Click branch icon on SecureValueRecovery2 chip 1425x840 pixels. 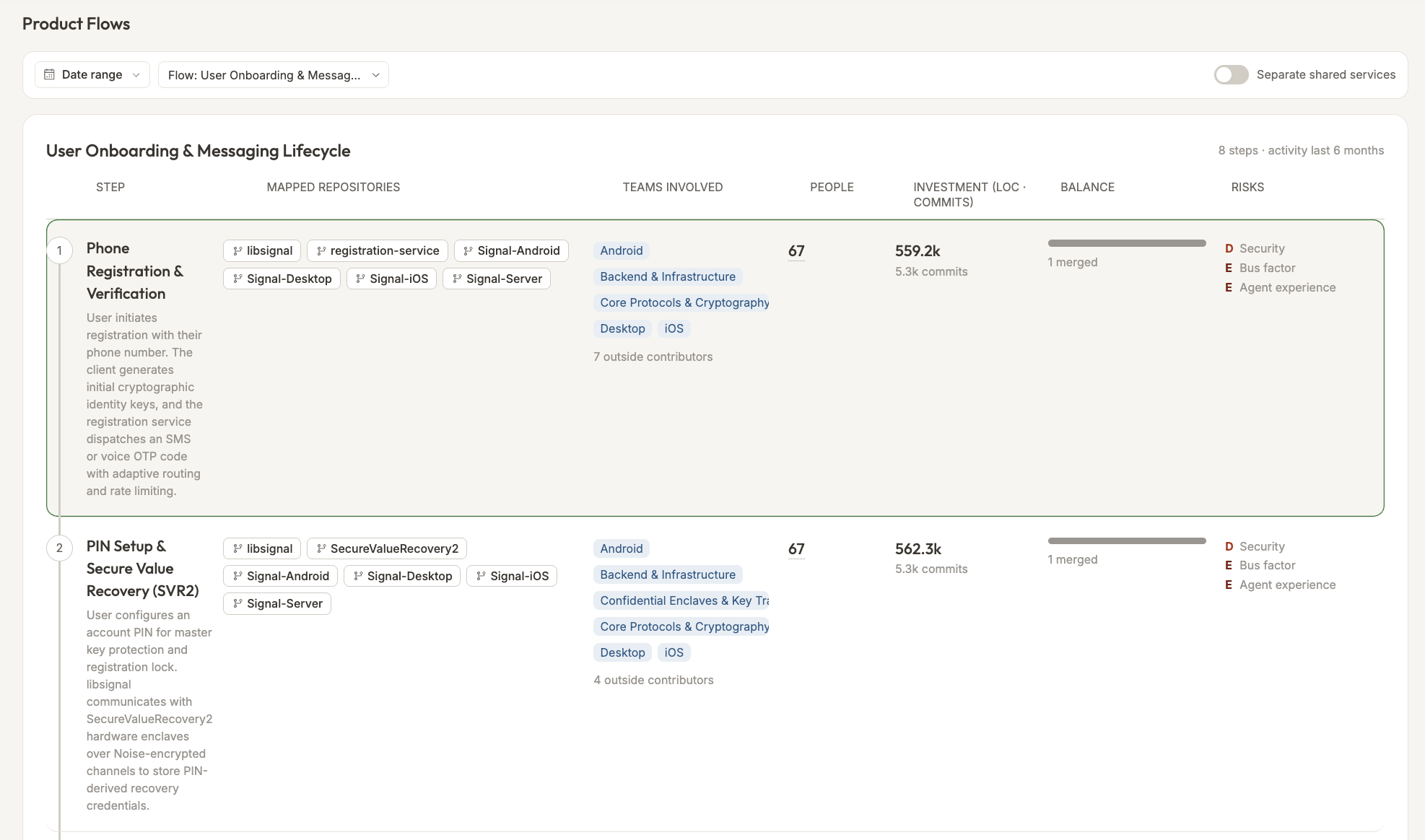click(x=321, y=548)
